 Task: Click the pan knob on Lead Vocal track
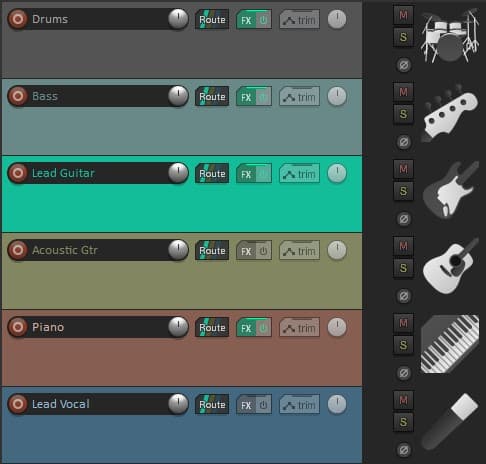point(337,404)
